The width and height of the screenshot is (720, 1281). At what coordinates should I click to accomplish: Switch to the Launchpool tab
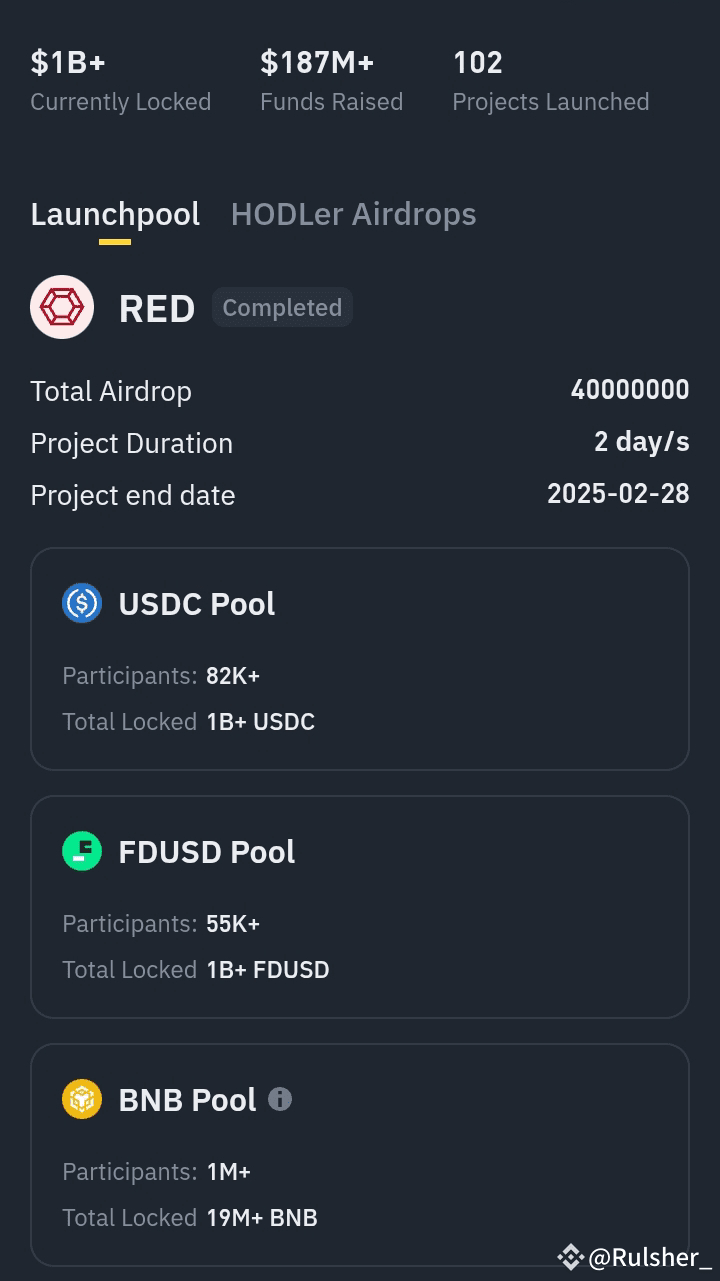115,214
